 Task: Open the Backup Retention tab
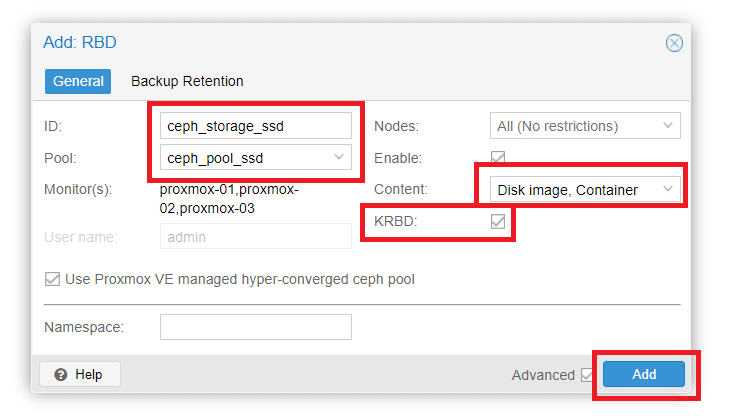coord(187,81)
